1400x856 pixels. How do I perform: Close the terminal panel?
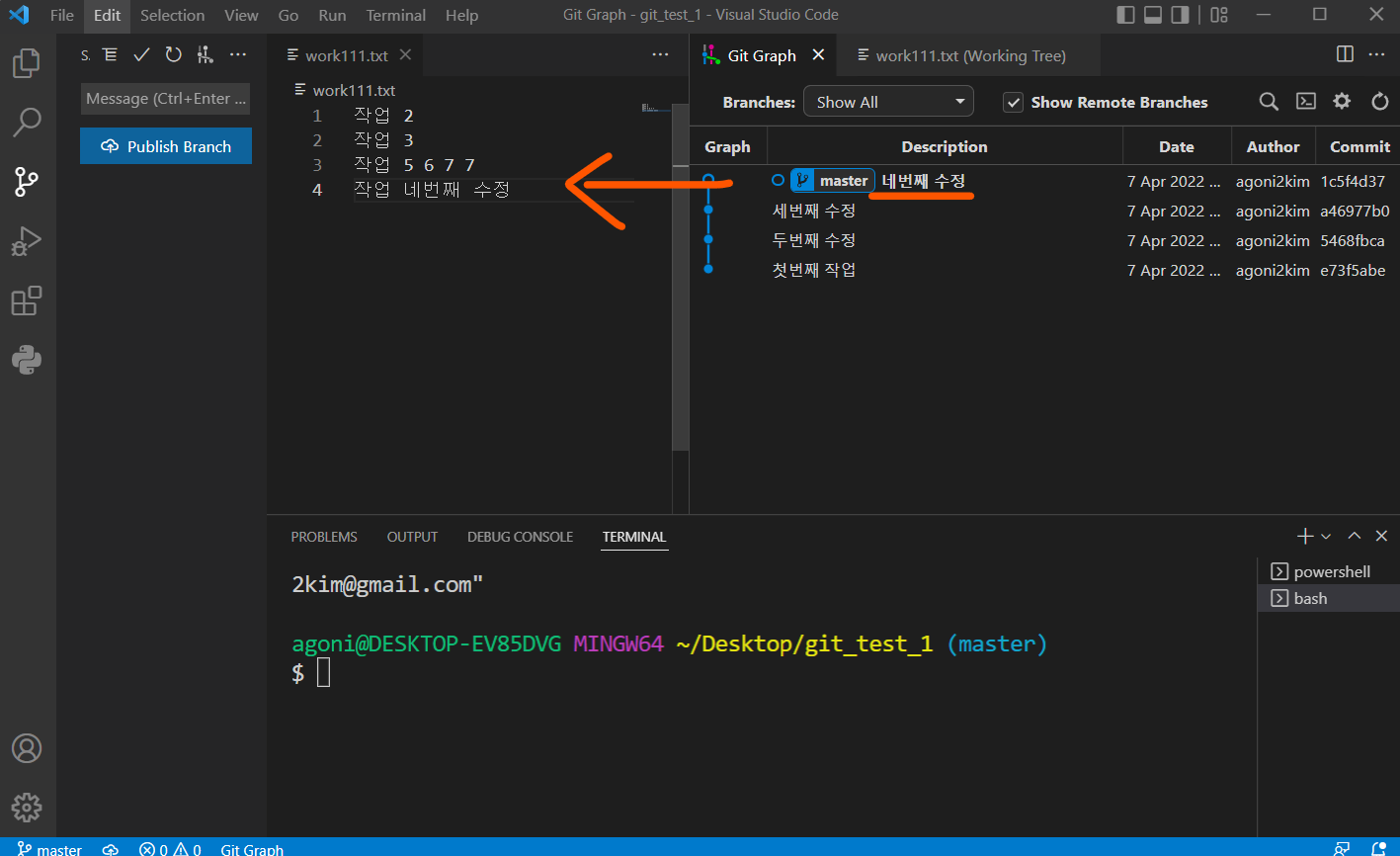pos(1381,536)
